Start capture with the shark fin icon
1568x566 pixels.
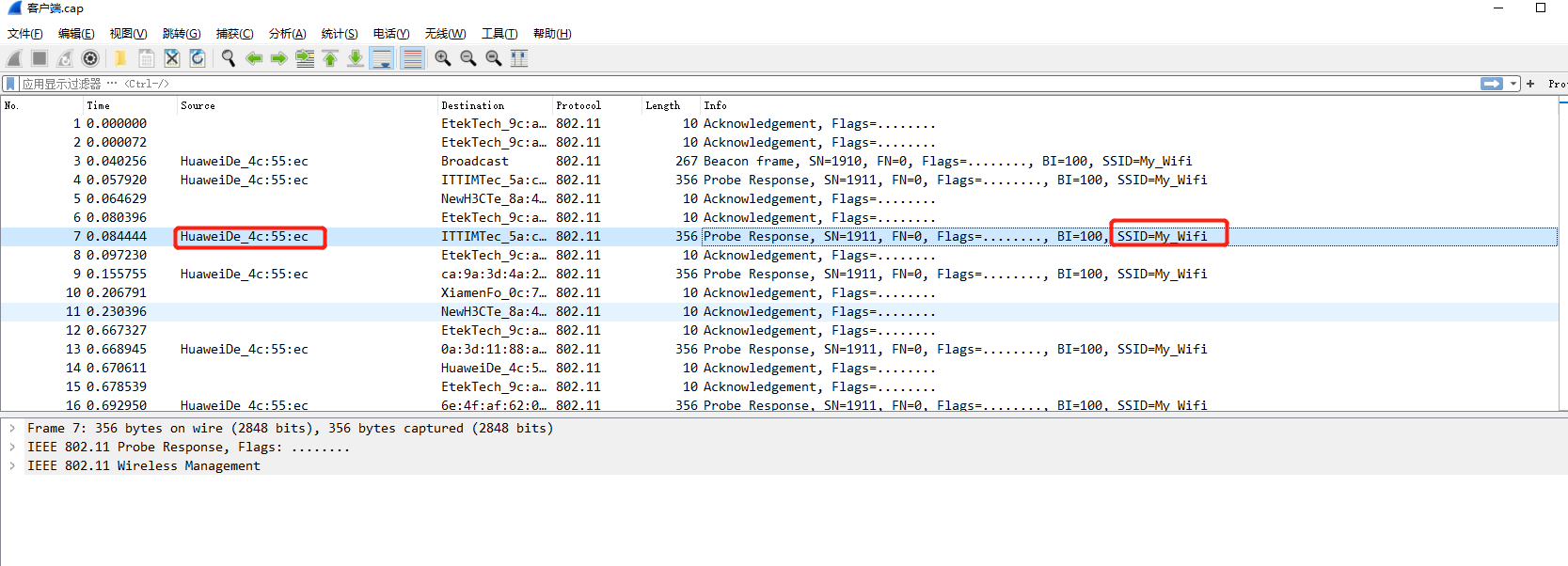15,58
